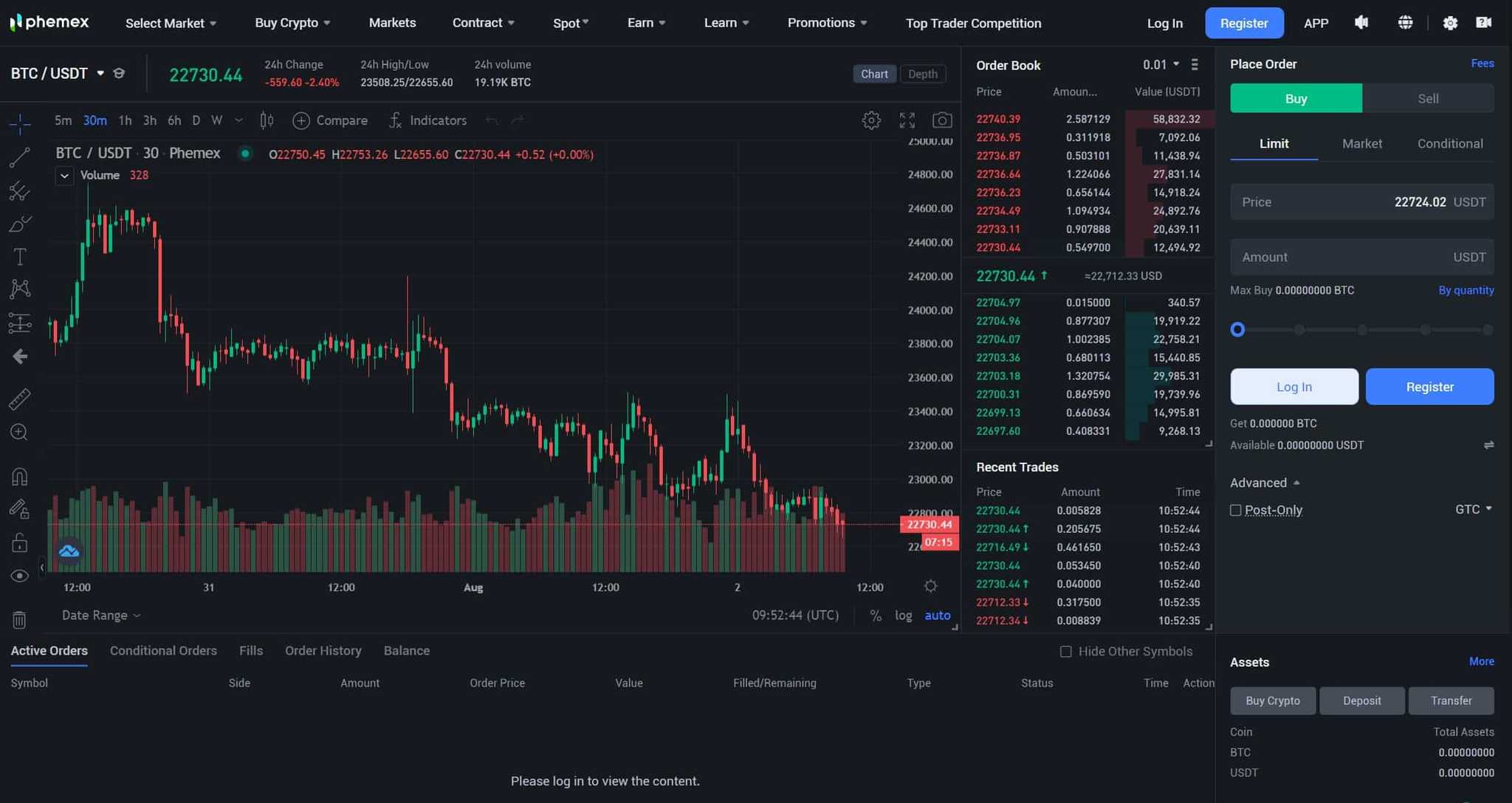Select the zoom in tool
This screenshot has height=803, width=1512.
[20, 432]
